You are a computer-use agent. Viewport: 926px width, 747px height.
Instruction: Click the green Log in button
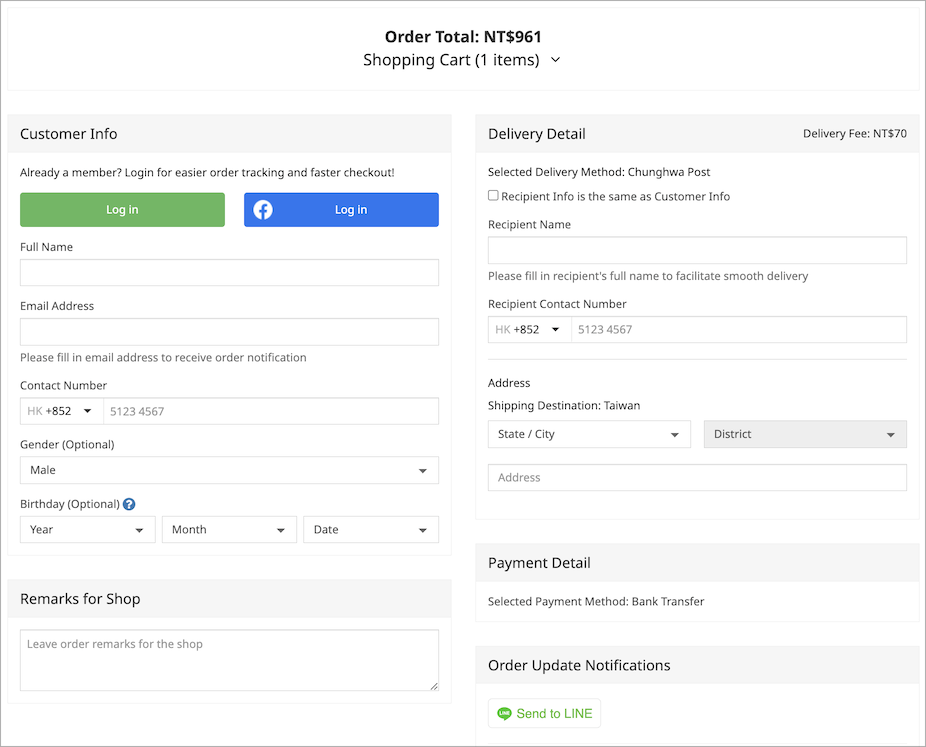[x=122, y=210]
